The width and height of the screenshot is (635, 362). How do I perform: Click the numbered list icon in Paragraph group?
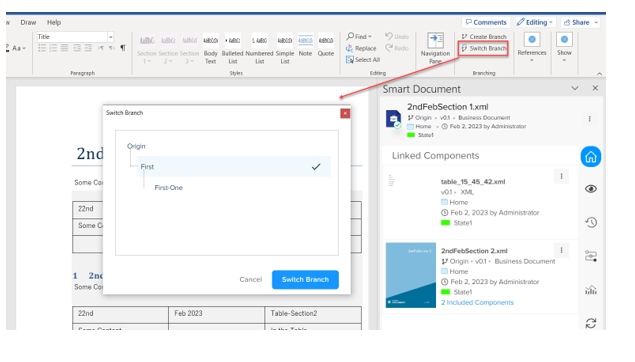pos(53,48)
